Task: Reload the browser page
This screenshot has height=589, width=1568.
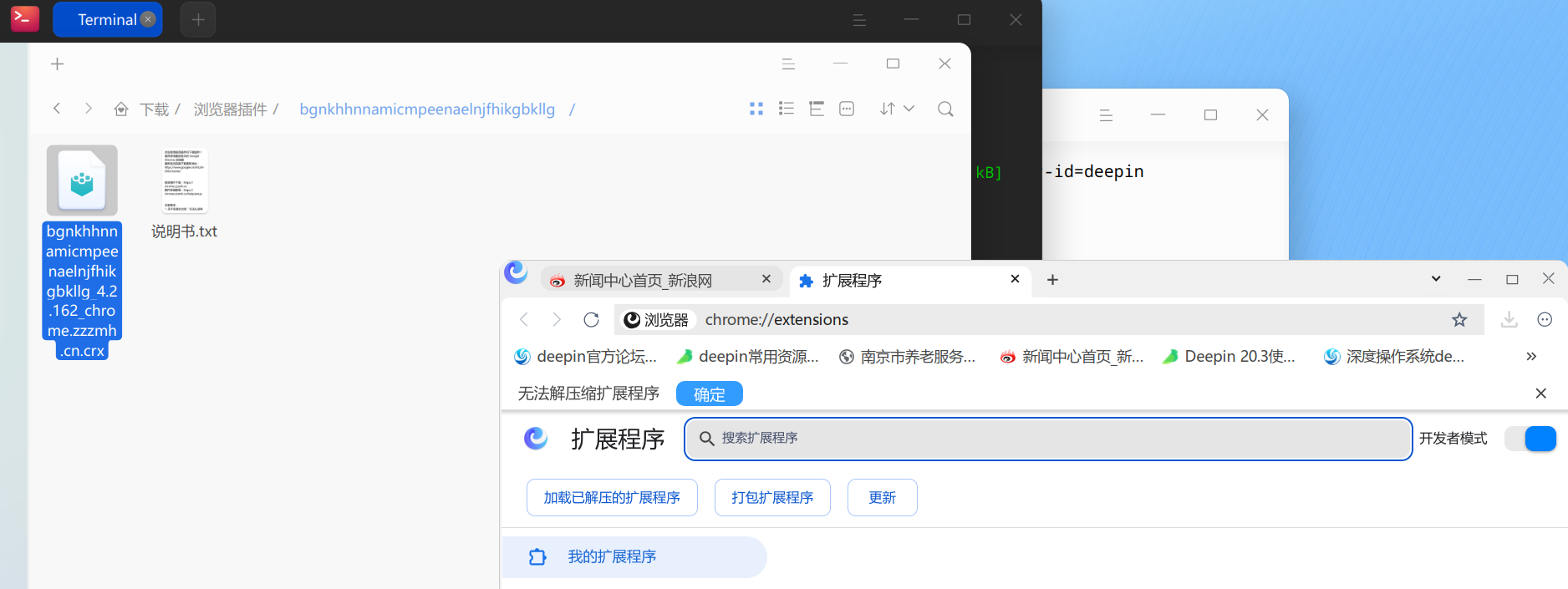Action: pyautogui.click(x=591, y=319)
